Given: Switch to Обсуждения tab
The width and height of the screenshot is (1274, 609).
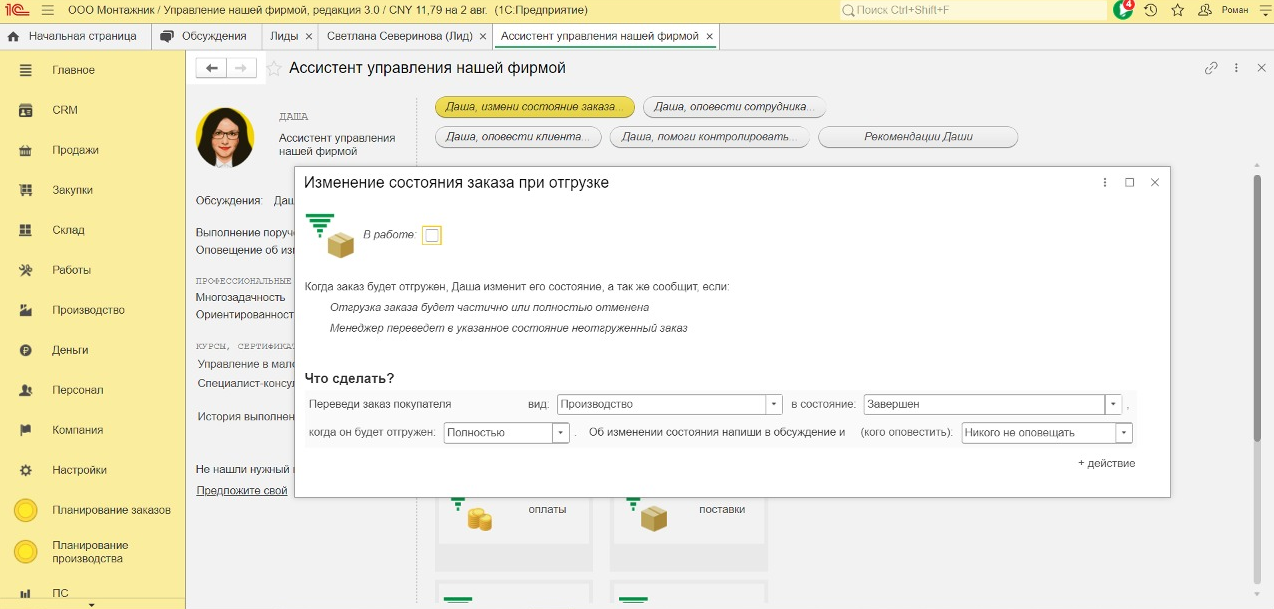Looking at the screenshot, I should (x=205, y=36).
